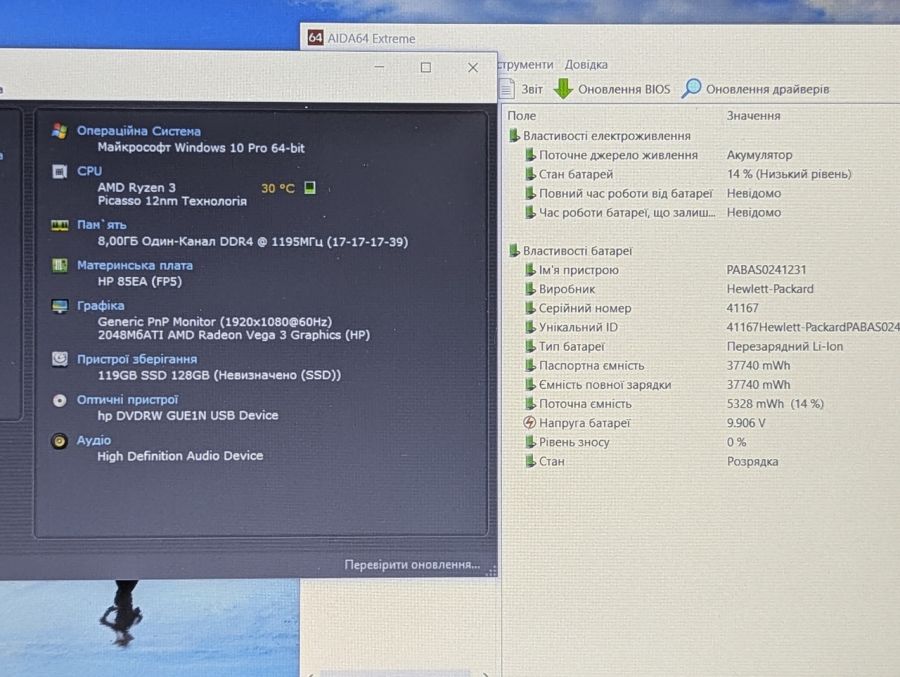Select the value 14 % (Низький рівень)
The image size is (900, 677).
[x=789, y=174]
